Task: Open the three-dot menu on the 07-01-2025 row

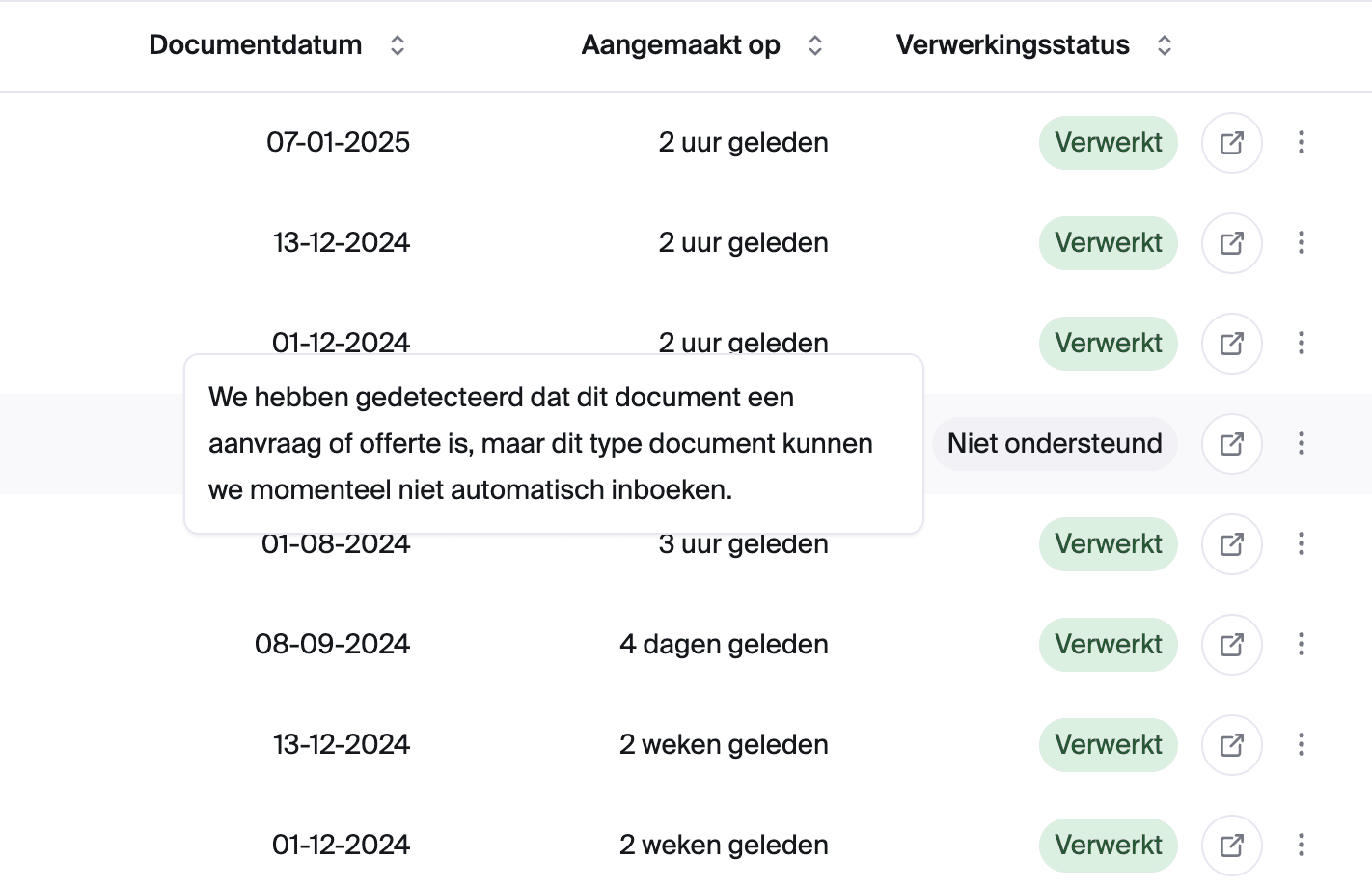Action: [1301, 142]
